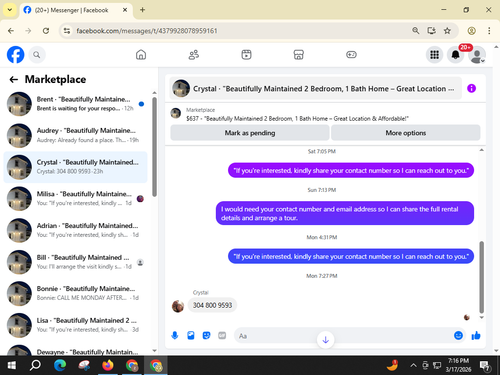Open Brent's conversation
Screen dimensions: 500x375
(76, 104)
